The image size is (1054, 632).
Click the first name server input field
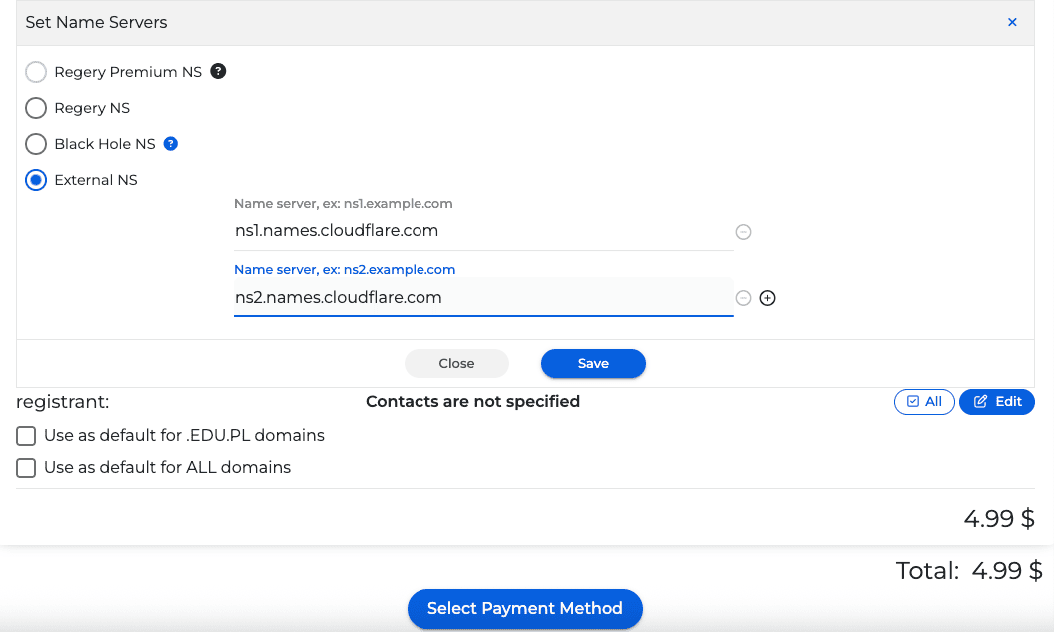coord(482,231)
